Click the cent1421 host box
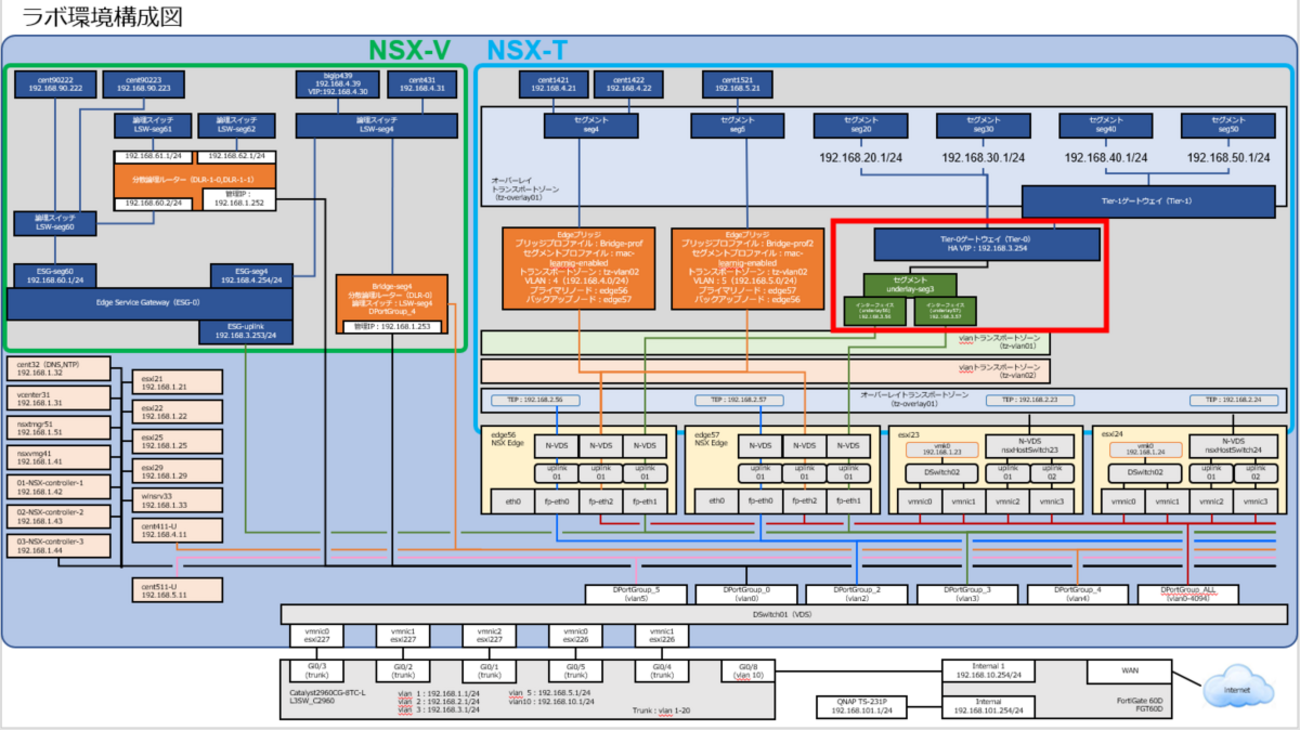The width and height of the screenshot is (1300, 730). pyautogui.click(x=553, y=84)
